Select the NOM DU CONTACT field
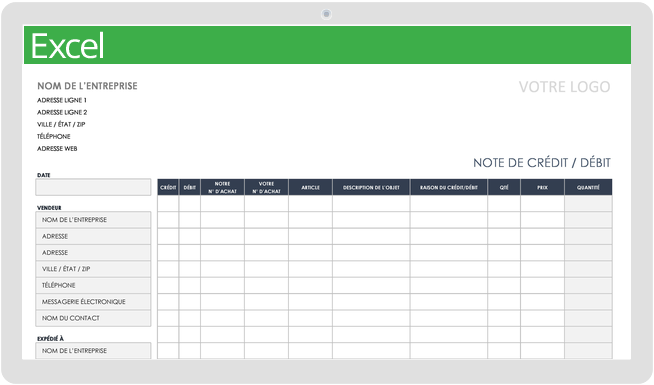The width and height of the screenshot is (654, 385). click(x=93, y=318)
